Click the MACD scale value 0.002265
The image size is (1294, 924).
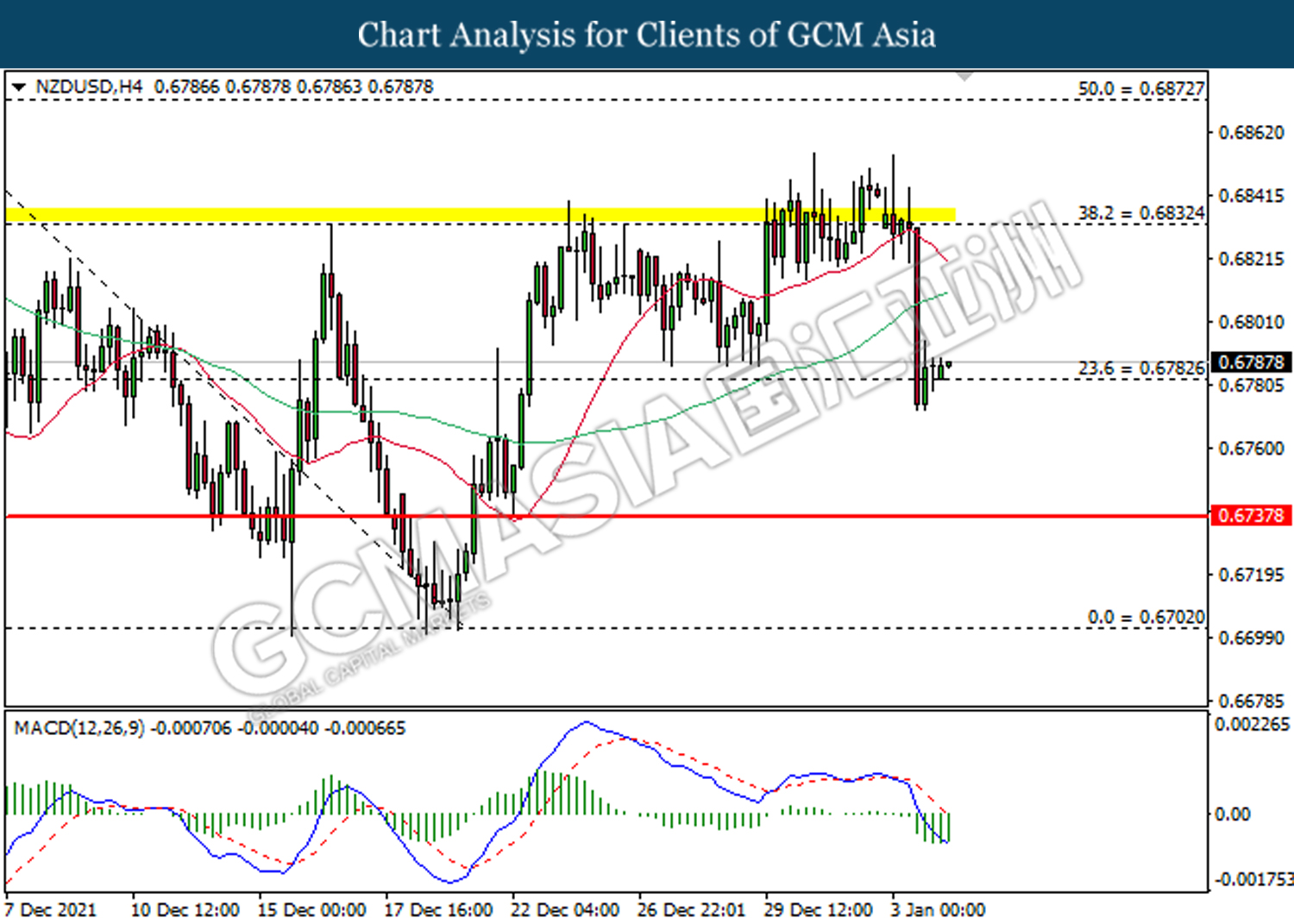(x=1253, y=724)
